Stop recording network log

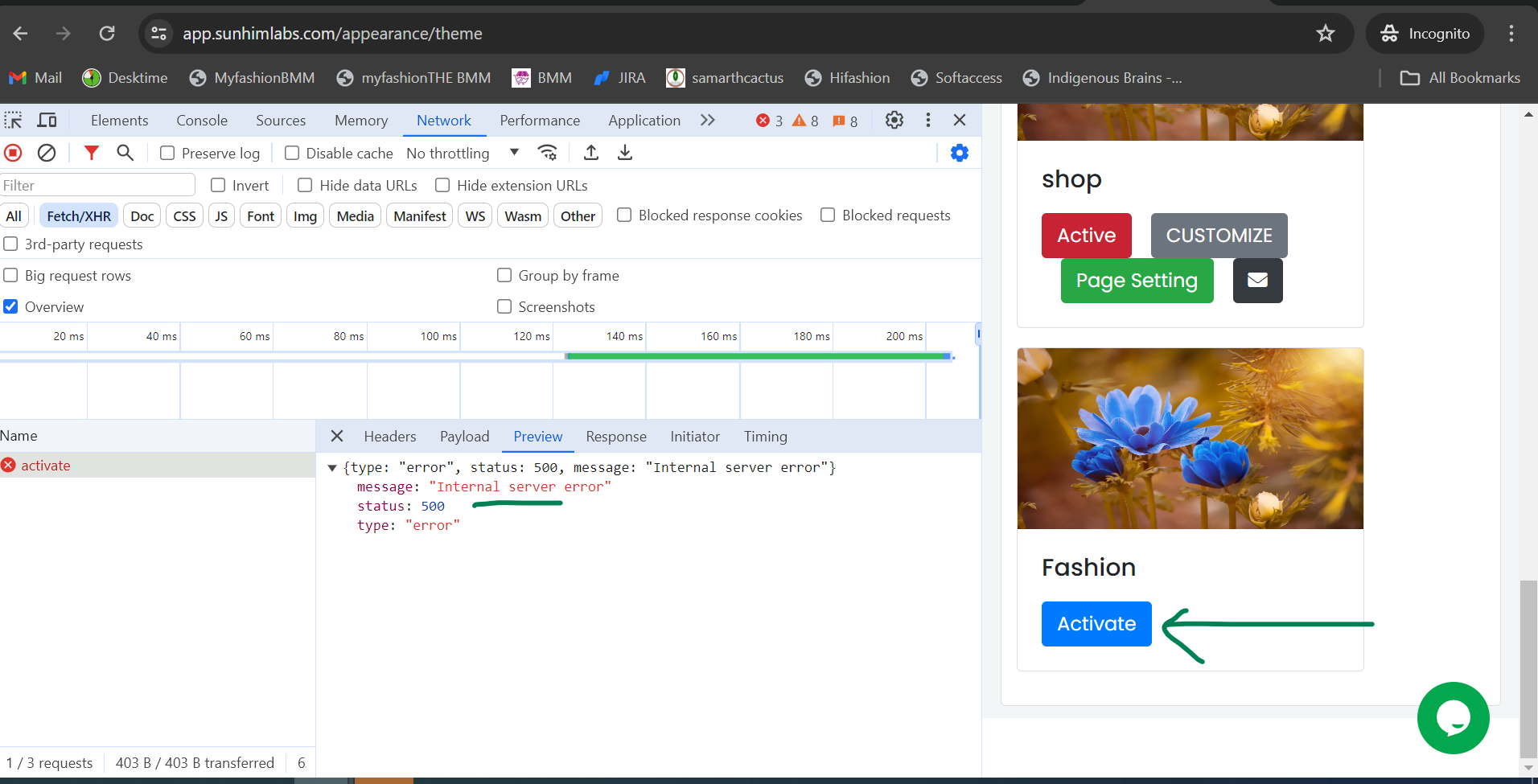14,153
